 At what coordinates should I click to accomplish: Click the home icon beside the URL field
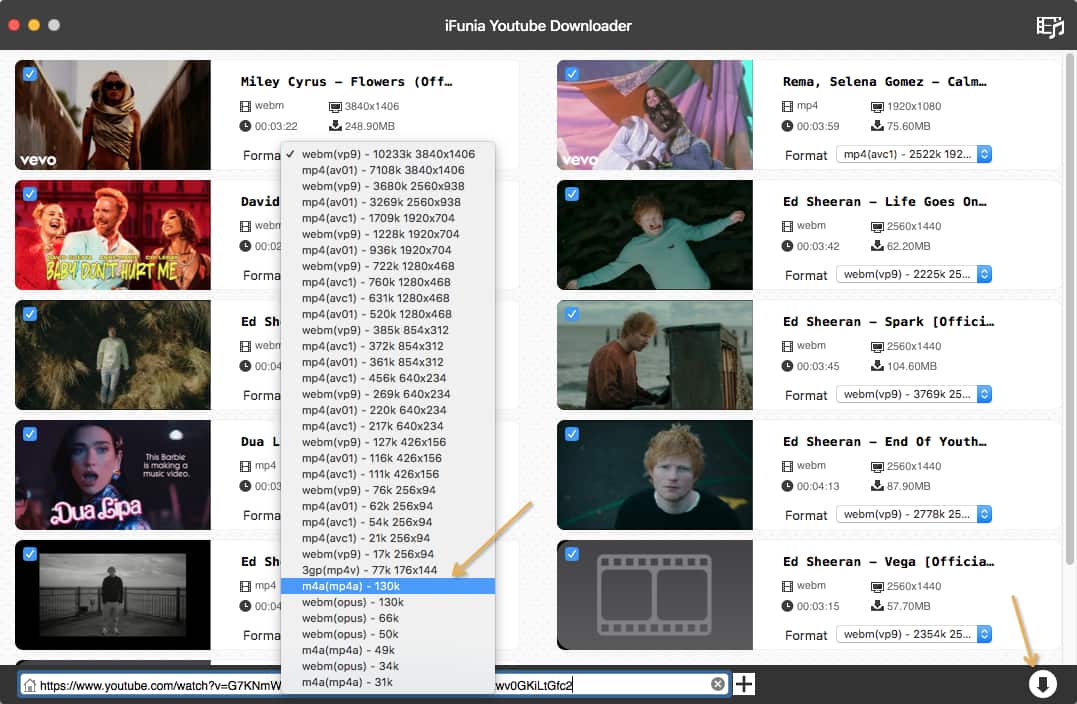point(30,685)
